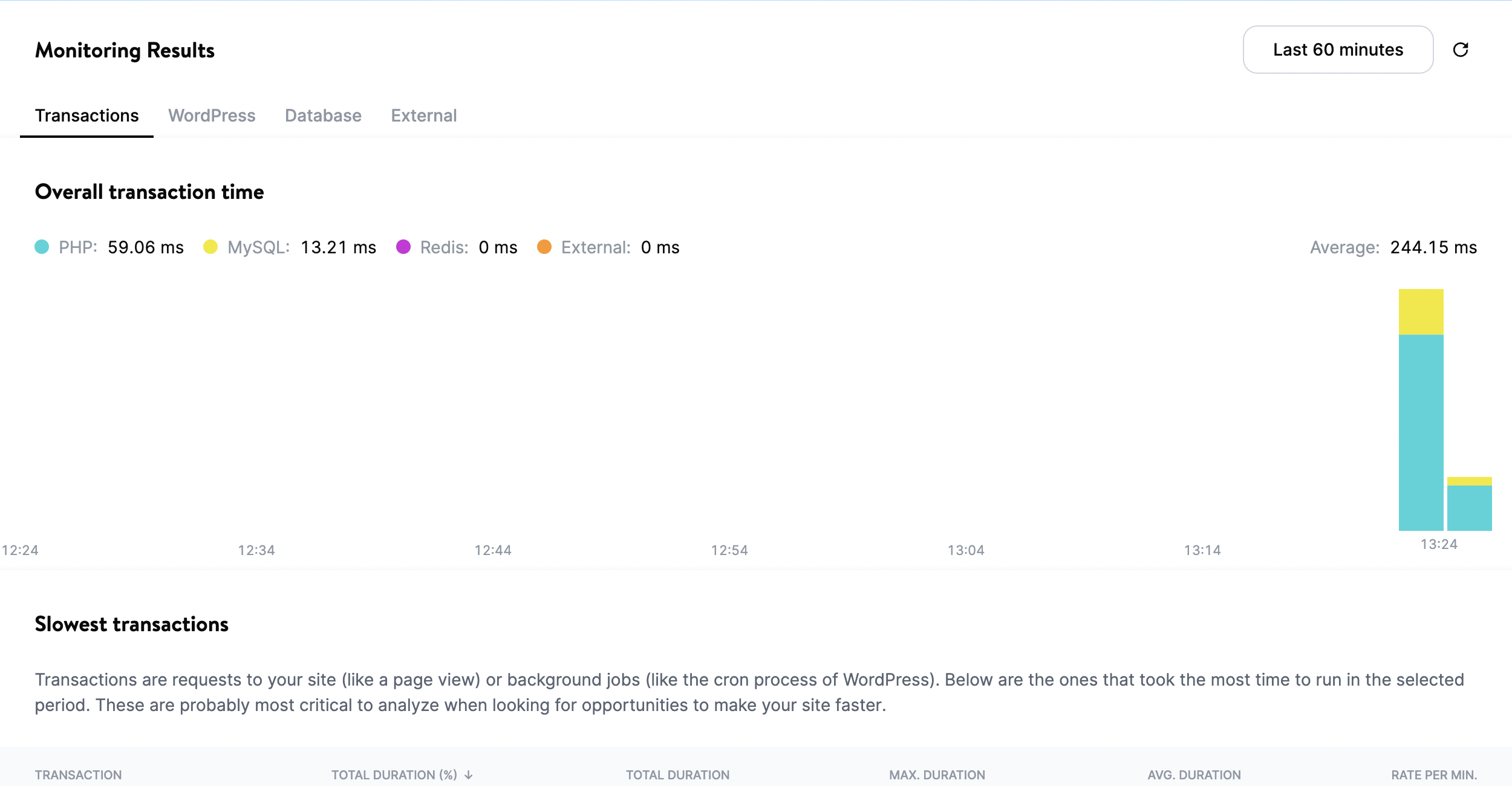The width and height of the screenshot is (1512, 786).
Task: Open the Database tab
Action: (323, 115)
